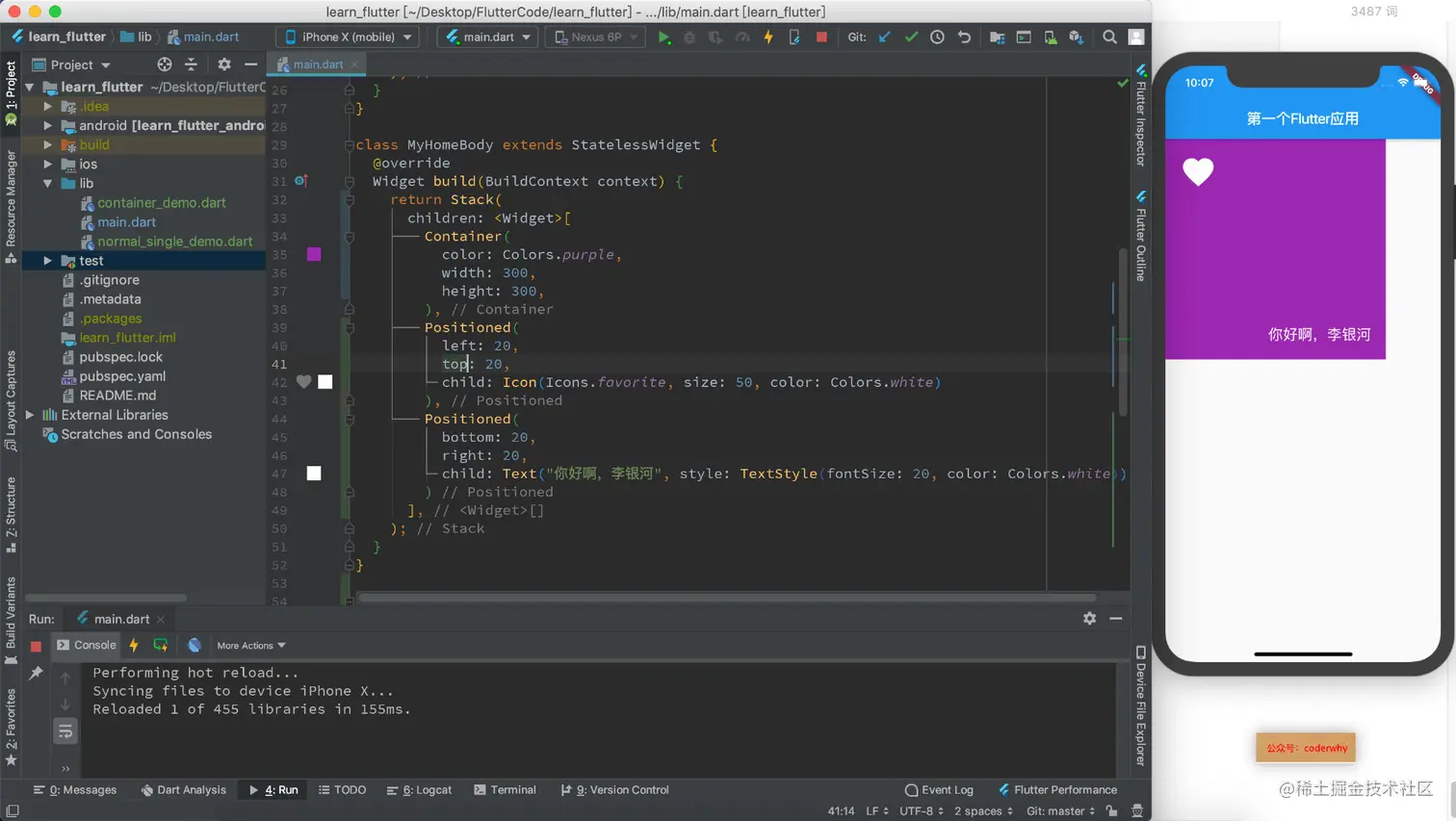Open the More Actions dropdown
The width and height of the screenshot is (1456, 821).
[x=250, y=646]
